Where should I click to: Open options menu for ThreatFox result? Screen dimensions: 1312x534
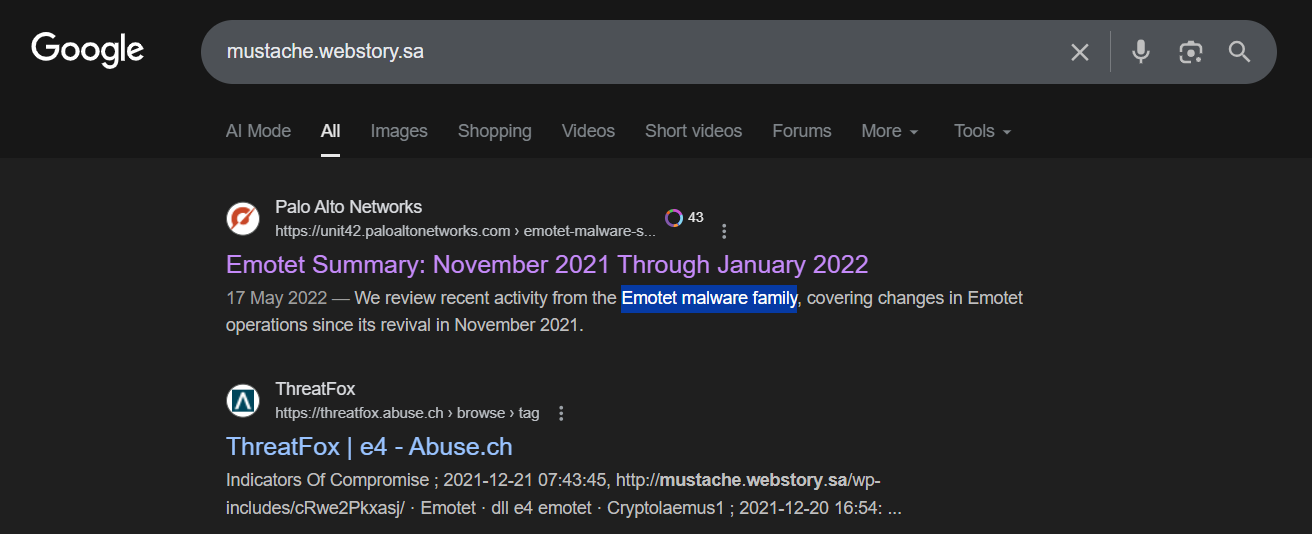561,413
